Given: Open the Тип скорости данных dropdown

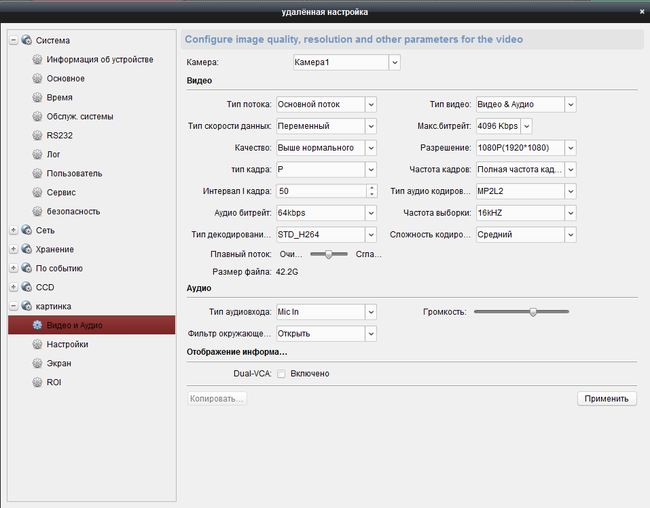Looking at the screenshot, I should tap(371, 126).
